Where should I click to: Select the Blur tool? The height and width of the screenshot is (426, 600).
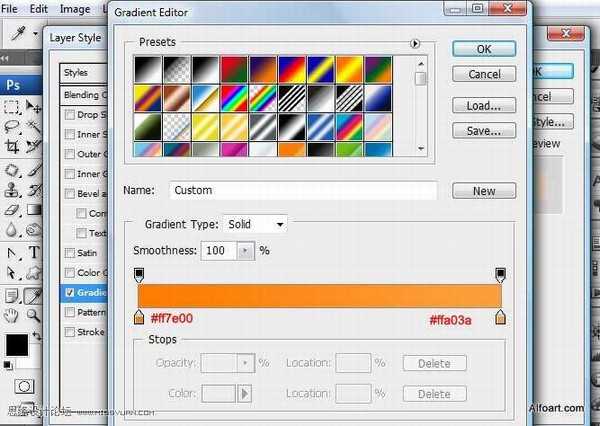(11, 230)
